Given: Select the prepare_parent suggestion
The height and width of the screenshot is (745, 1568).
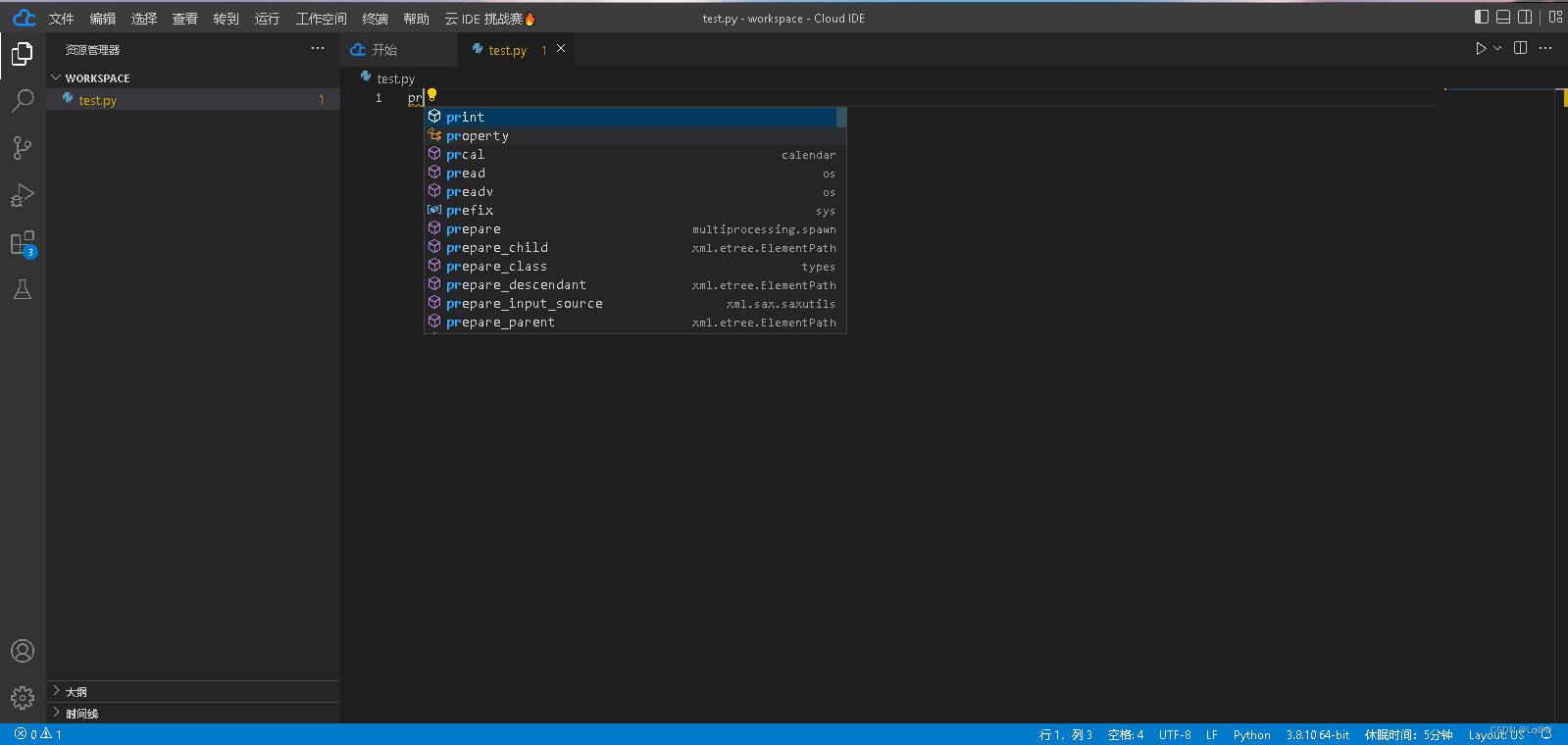Looking at the screenshot, I should [634, 322].
